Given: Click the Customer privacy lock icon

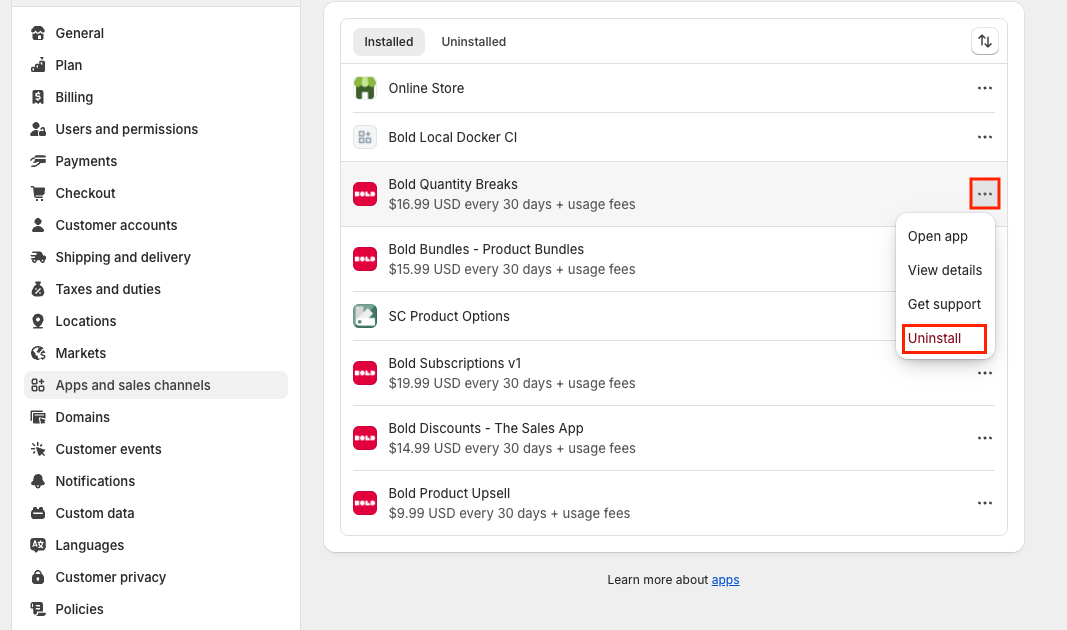Looking at the screenshot, I should [38, 576].
